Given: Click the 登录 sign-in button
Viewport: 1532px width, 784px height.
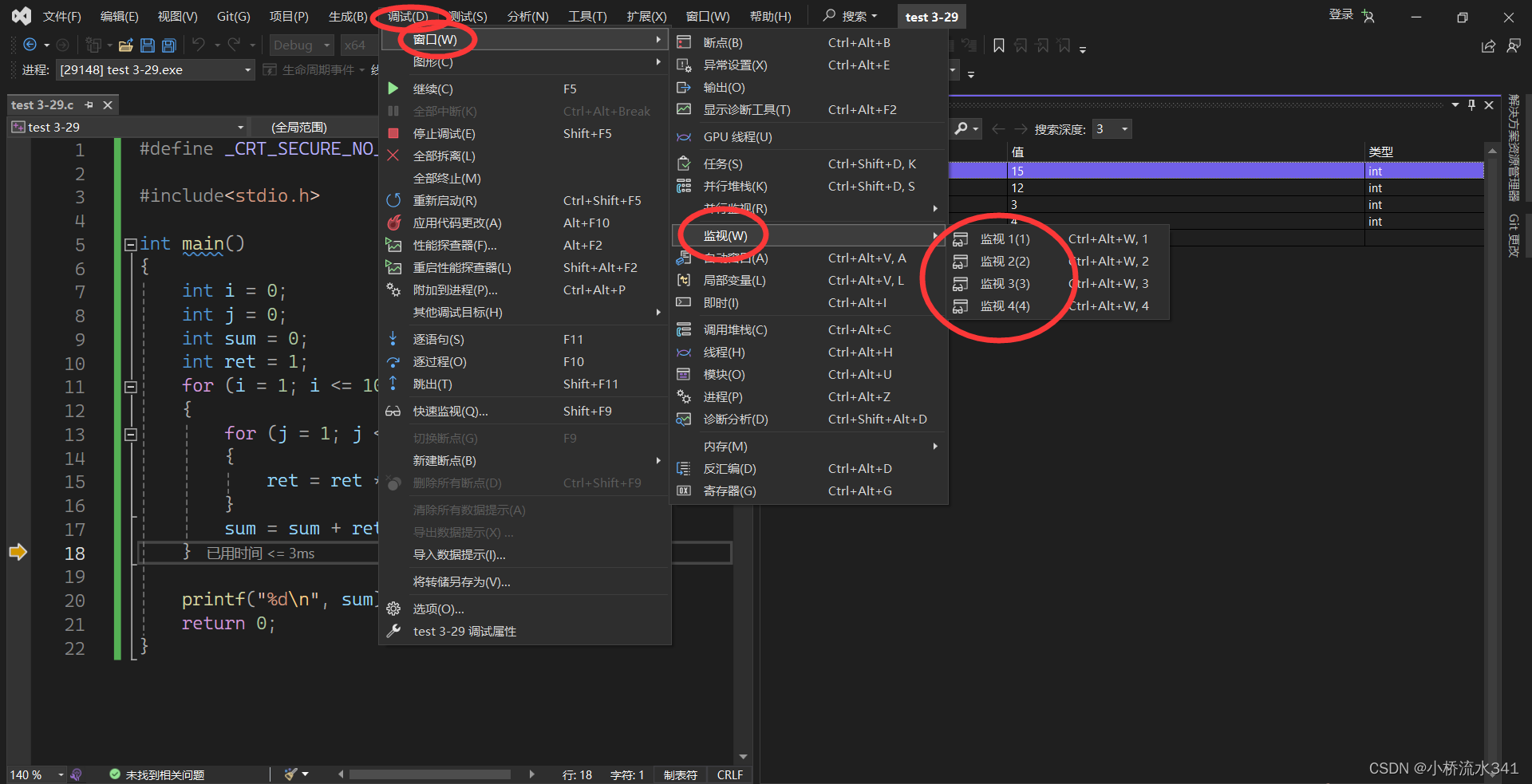Looking at the screenshot, I should pyautogui.click(x=1351, y=15).
